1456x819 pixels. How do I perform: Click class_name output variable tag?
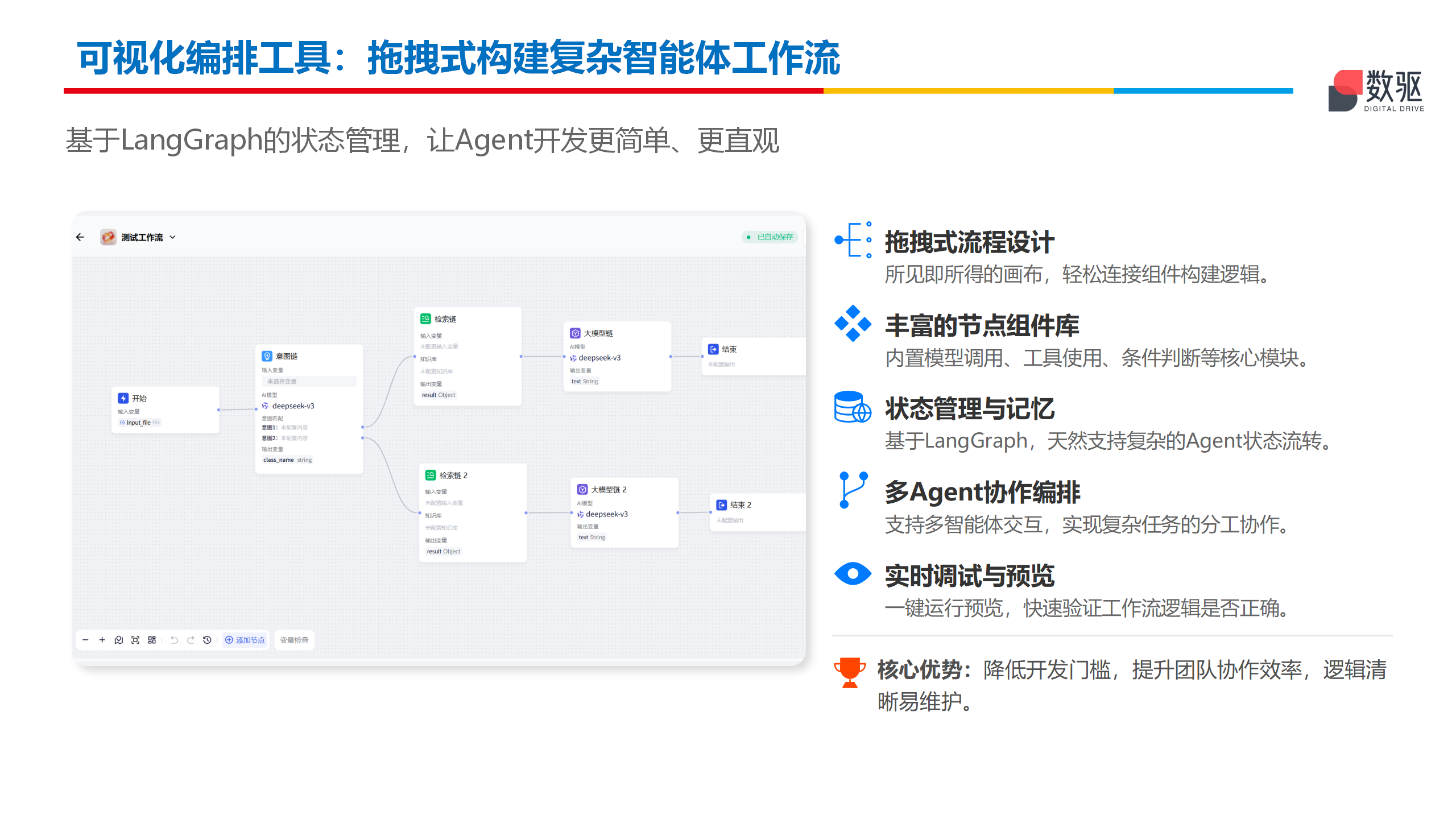287,460
